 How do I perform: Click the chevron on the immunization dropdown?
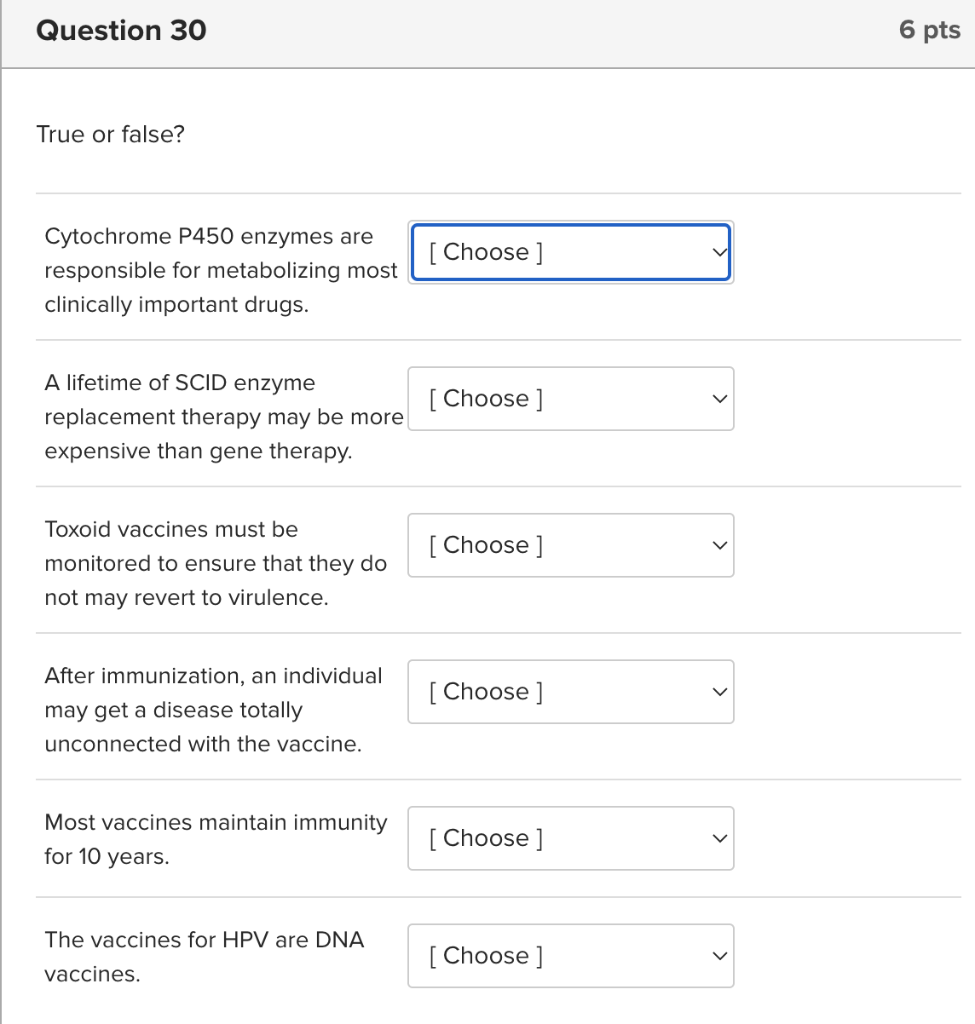(x=718, y=691)
